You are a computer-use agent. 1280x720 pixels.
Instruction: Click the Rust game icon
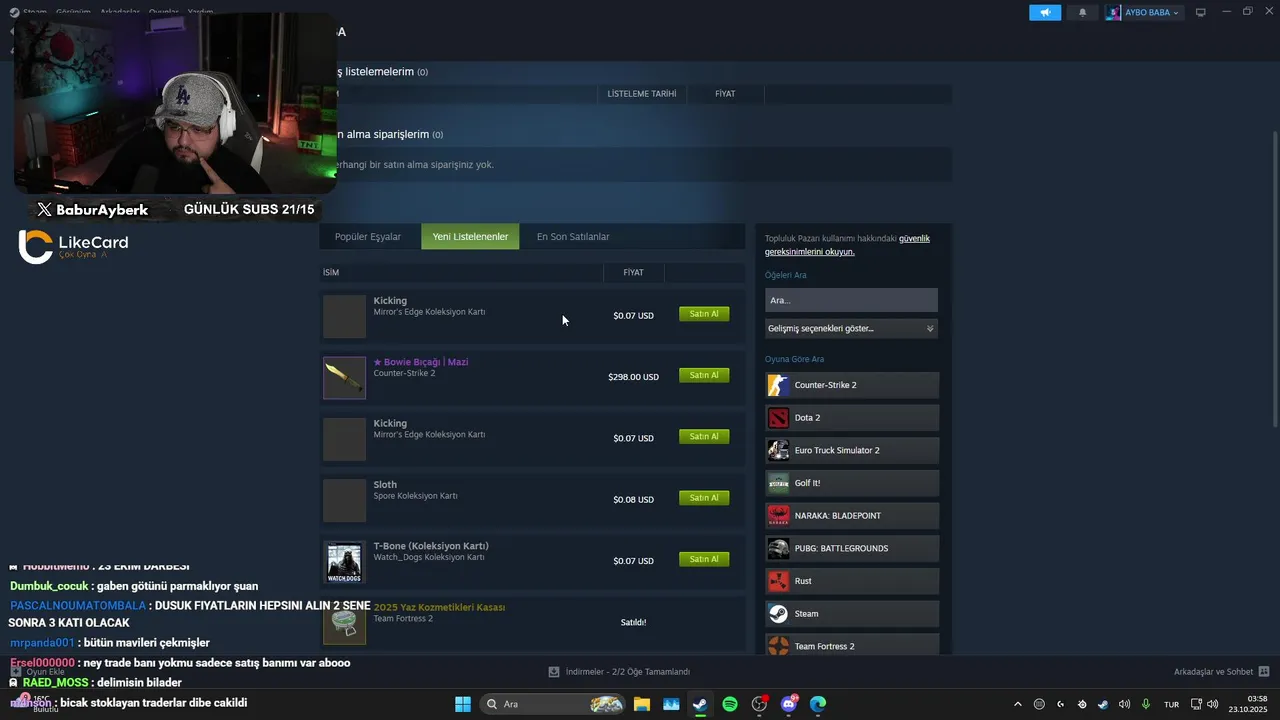[x=778, y=581]
